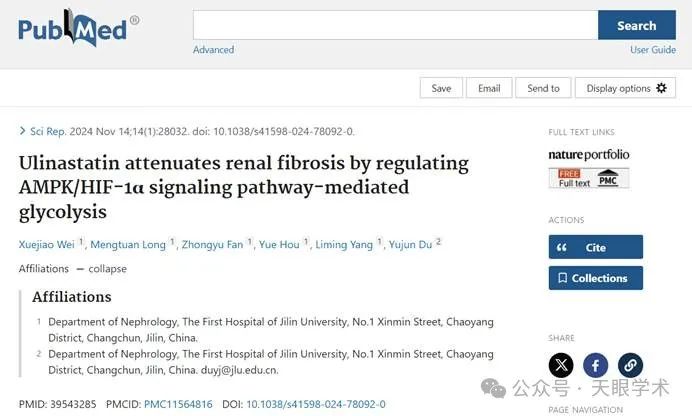The image size is (692, 416).
Task: Open the Advanced search link
Action: [x=214, y=50]
